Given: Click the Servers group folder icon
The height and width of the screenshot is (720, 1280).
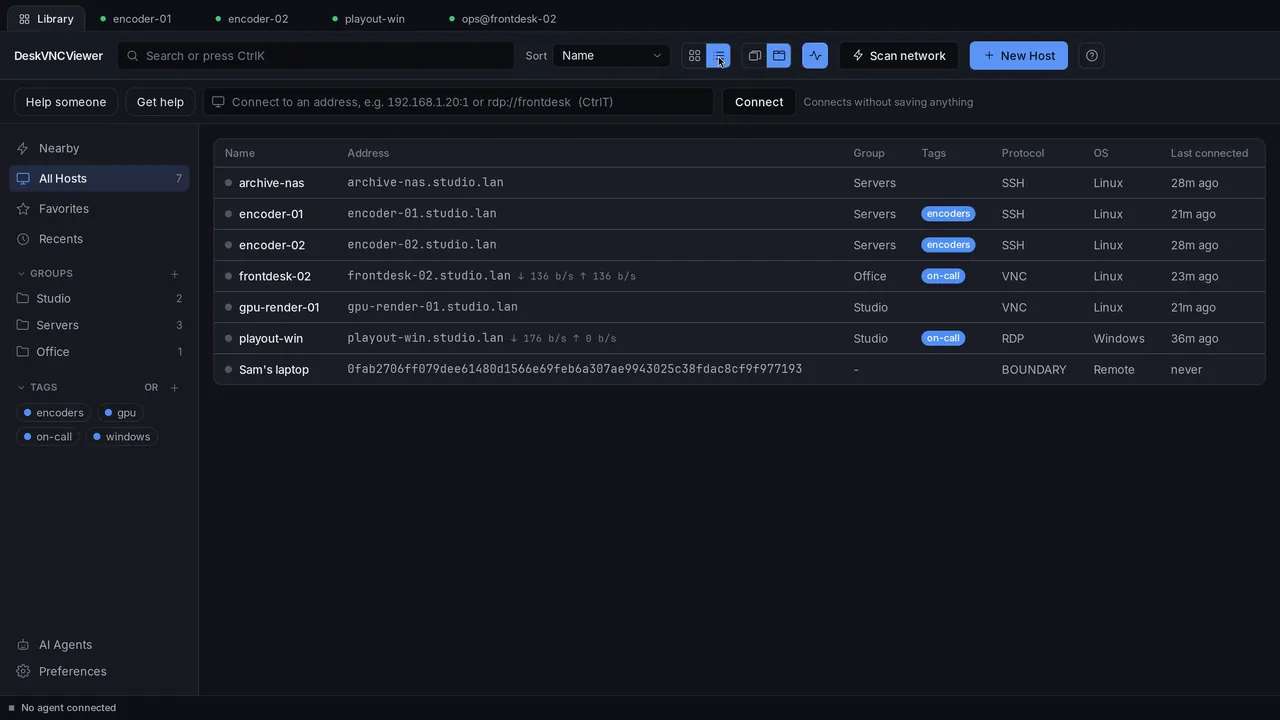Looking at the screenshot, I should [23, 325].
